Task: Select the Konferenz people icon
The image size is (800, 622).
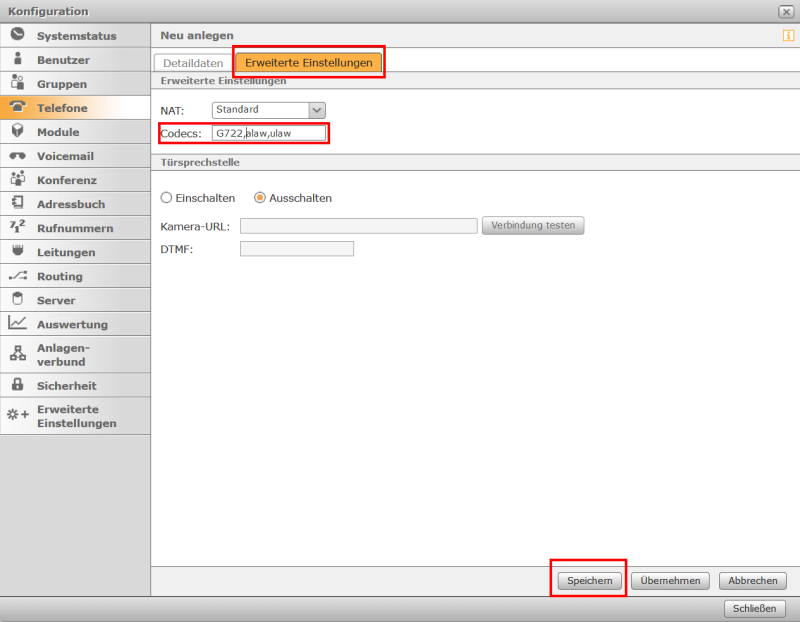Action: pyautogui.click(x=17, y=179)
